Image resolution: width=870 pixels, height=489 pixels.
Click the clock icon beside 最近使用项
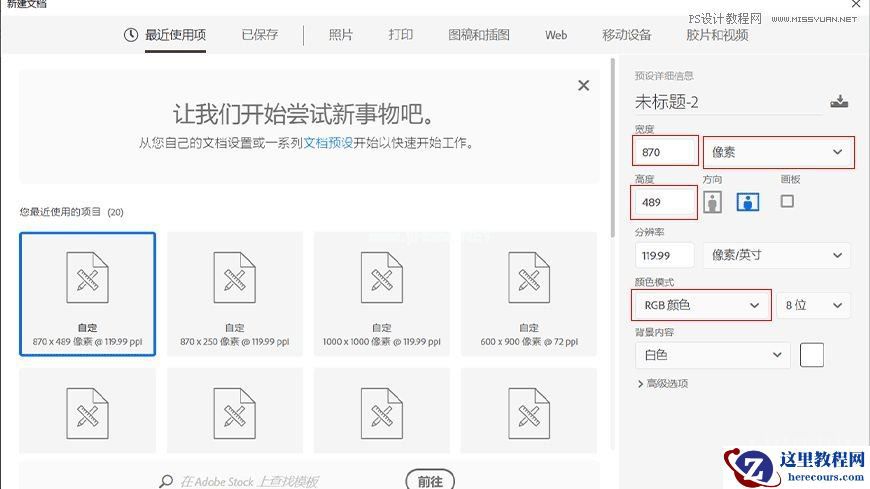[130, 35]
